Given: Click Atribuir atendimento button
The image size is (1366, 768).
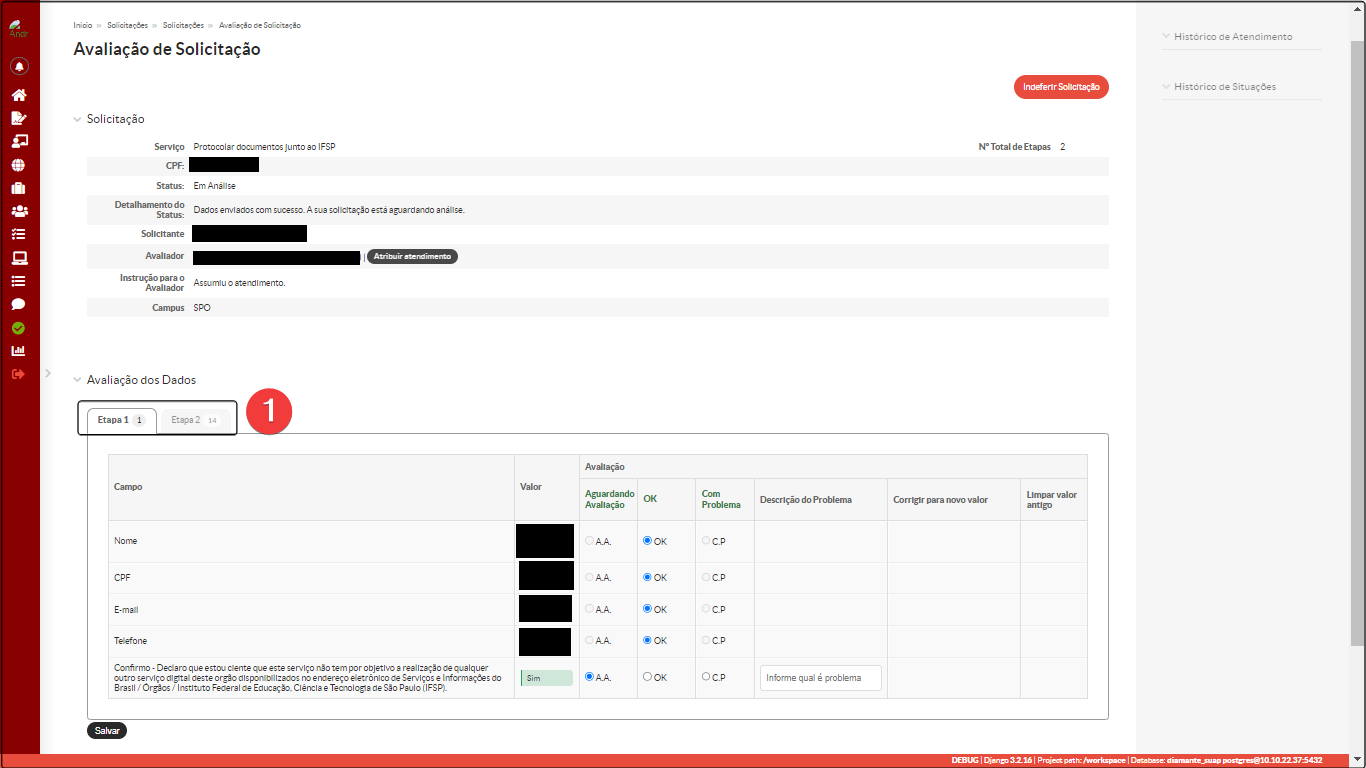Looking at the screenshot, I should click(x=412, y=257).
